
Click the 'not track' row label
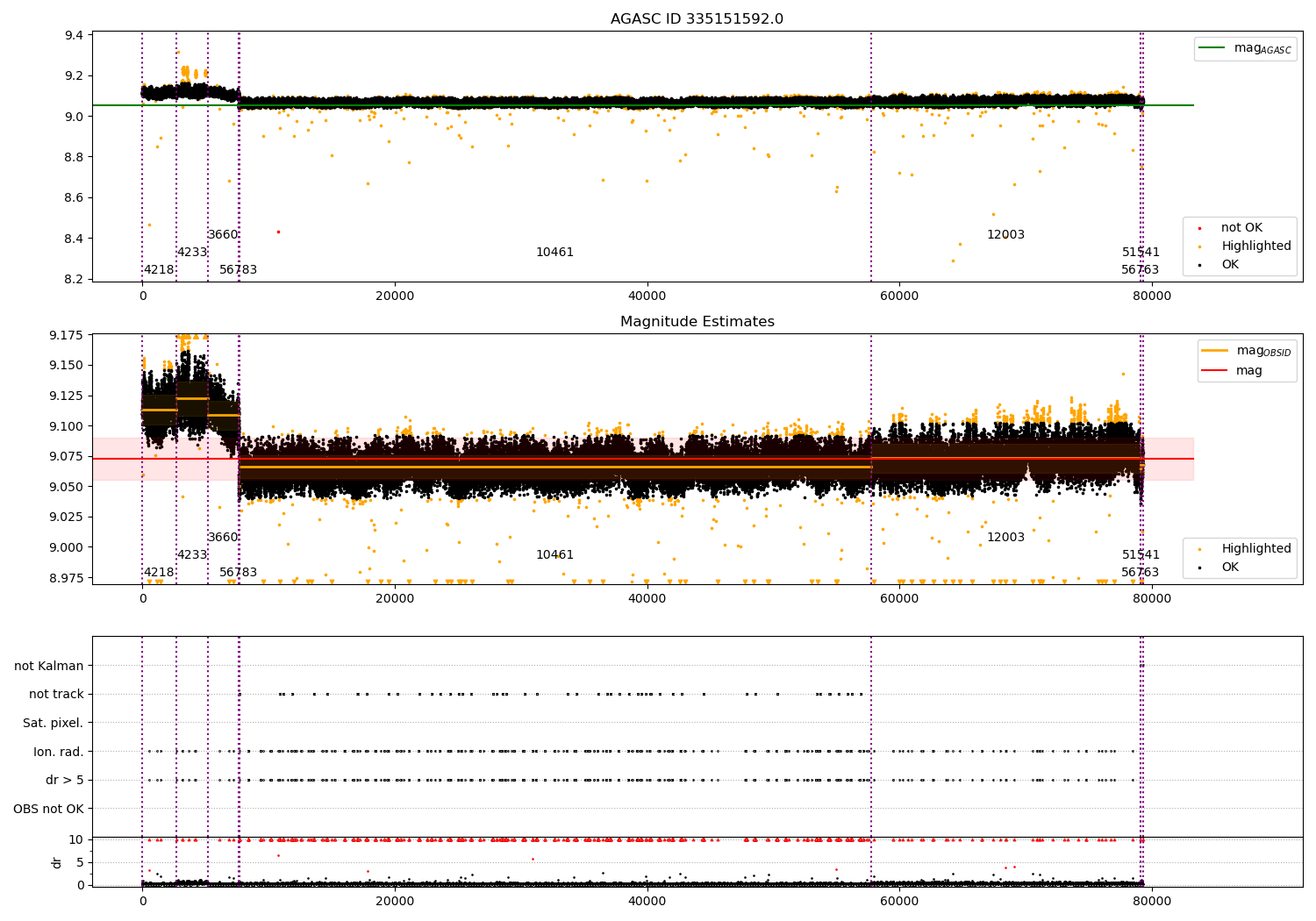56,695
